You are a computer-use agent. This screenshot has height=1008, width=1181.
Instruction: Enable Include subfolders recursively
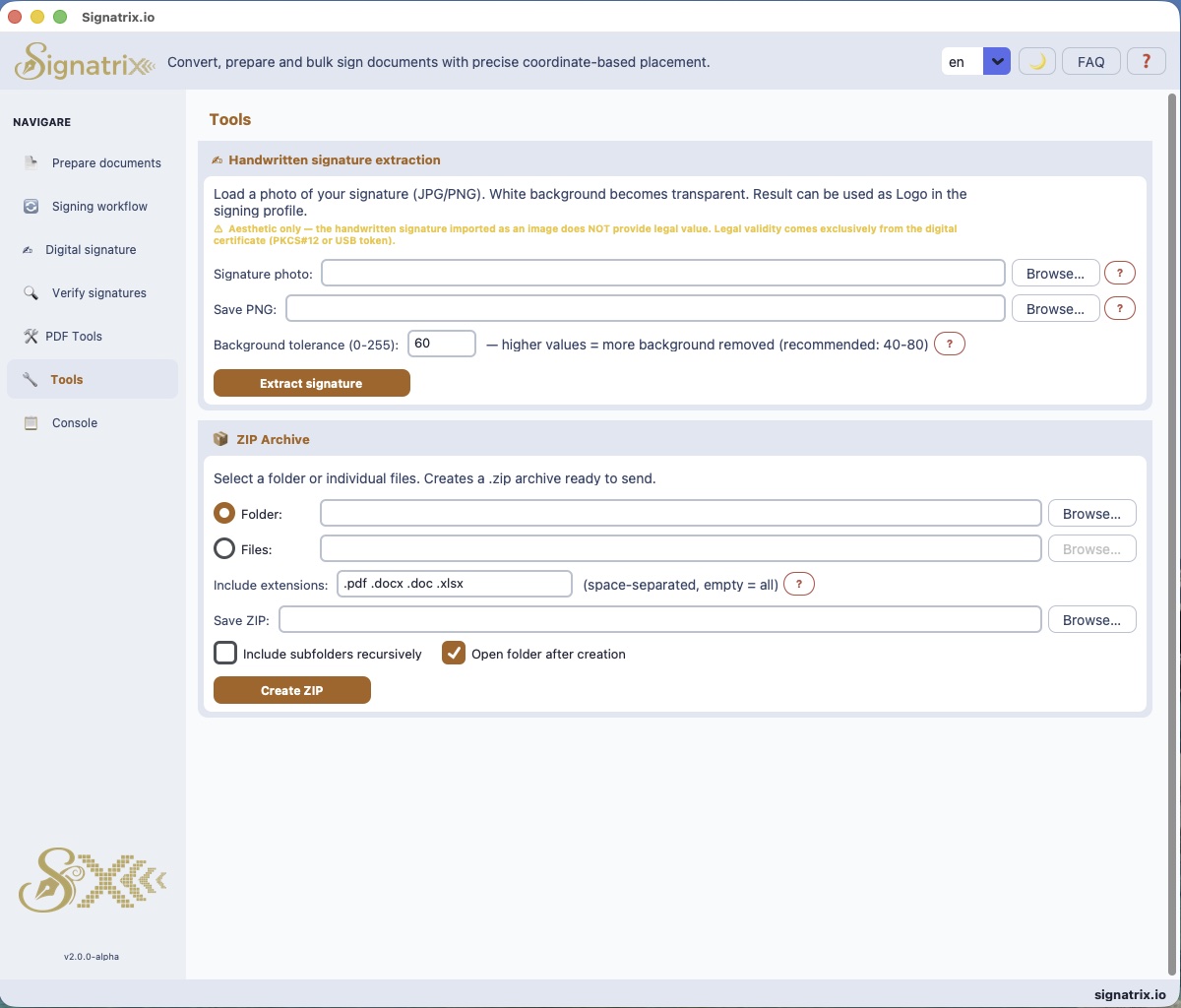(225, 653)
